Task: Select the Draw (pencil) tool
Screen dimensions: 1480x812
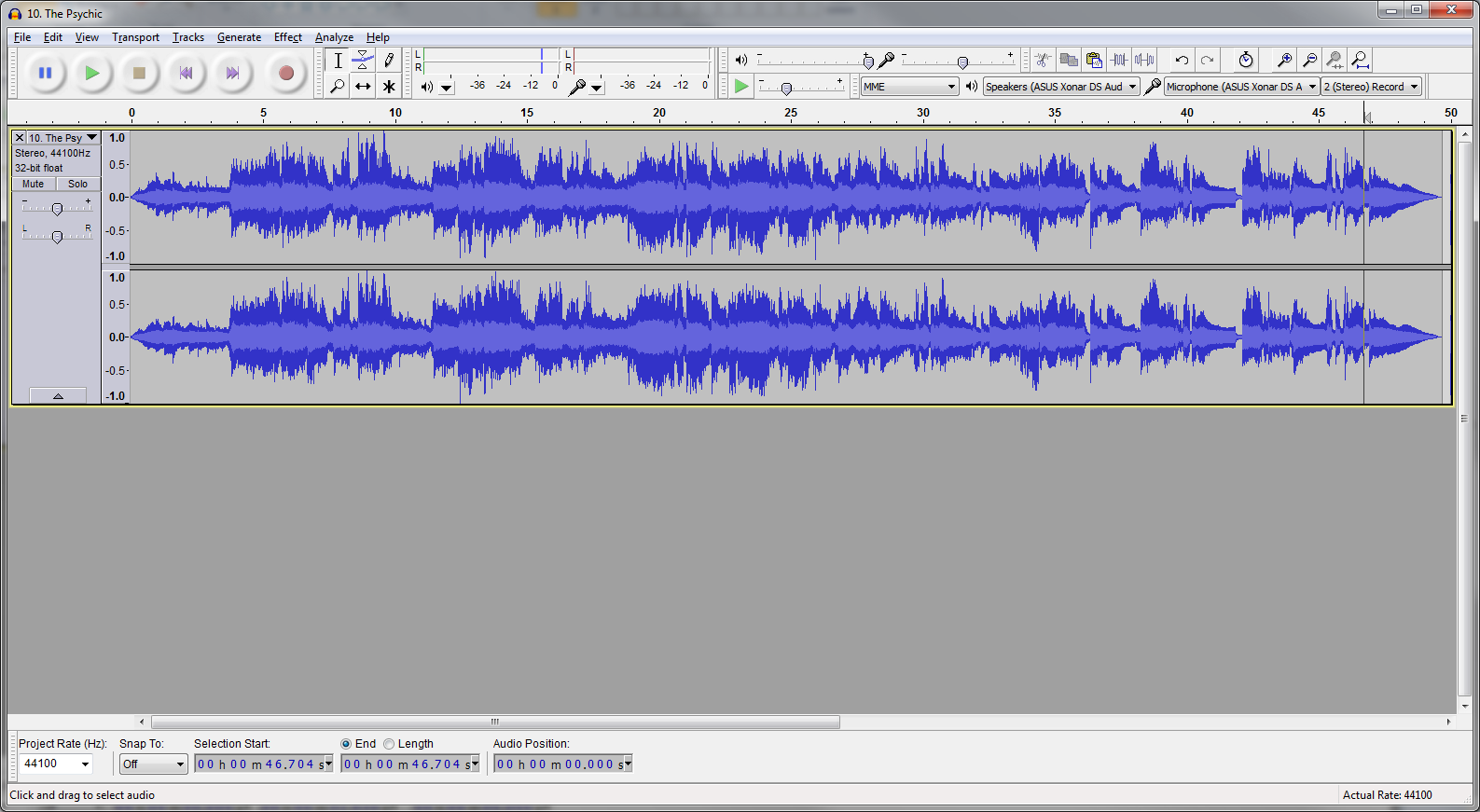Action: pyautogui.click(x=389, y=61)
